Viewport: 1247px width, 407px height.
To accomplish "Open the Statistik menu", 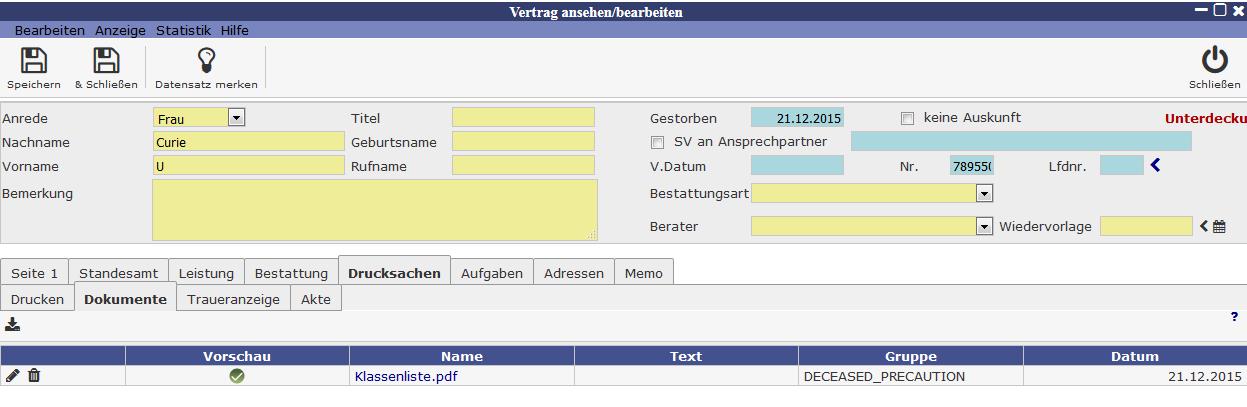I will point(183,30).
